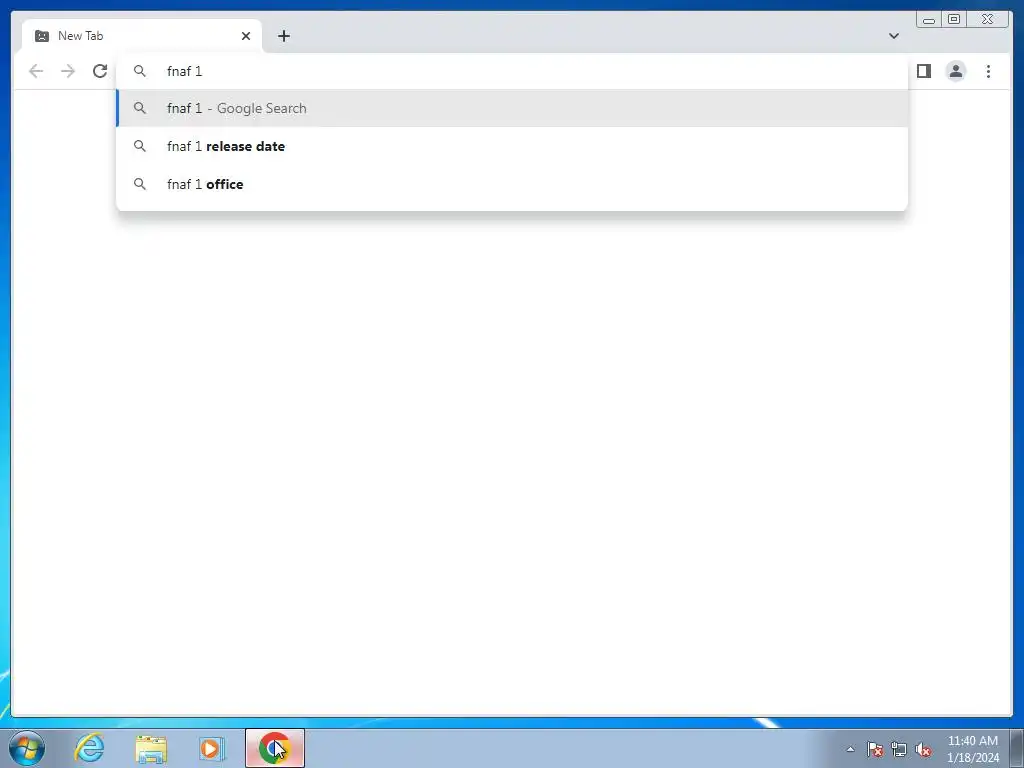Screen dimensions: 1024x768
Task: Open the clock showing 11:40 AM
Action: (973, 748)
